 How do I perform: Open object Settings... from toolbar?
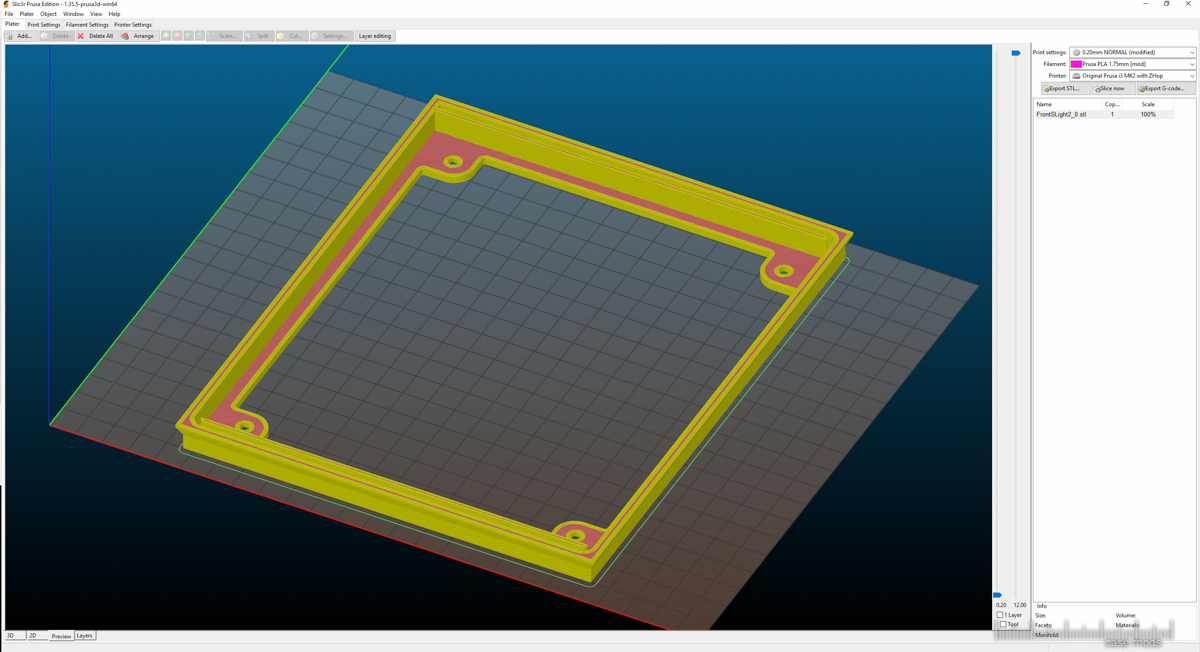pyautogui.click(x=330, y=36)
